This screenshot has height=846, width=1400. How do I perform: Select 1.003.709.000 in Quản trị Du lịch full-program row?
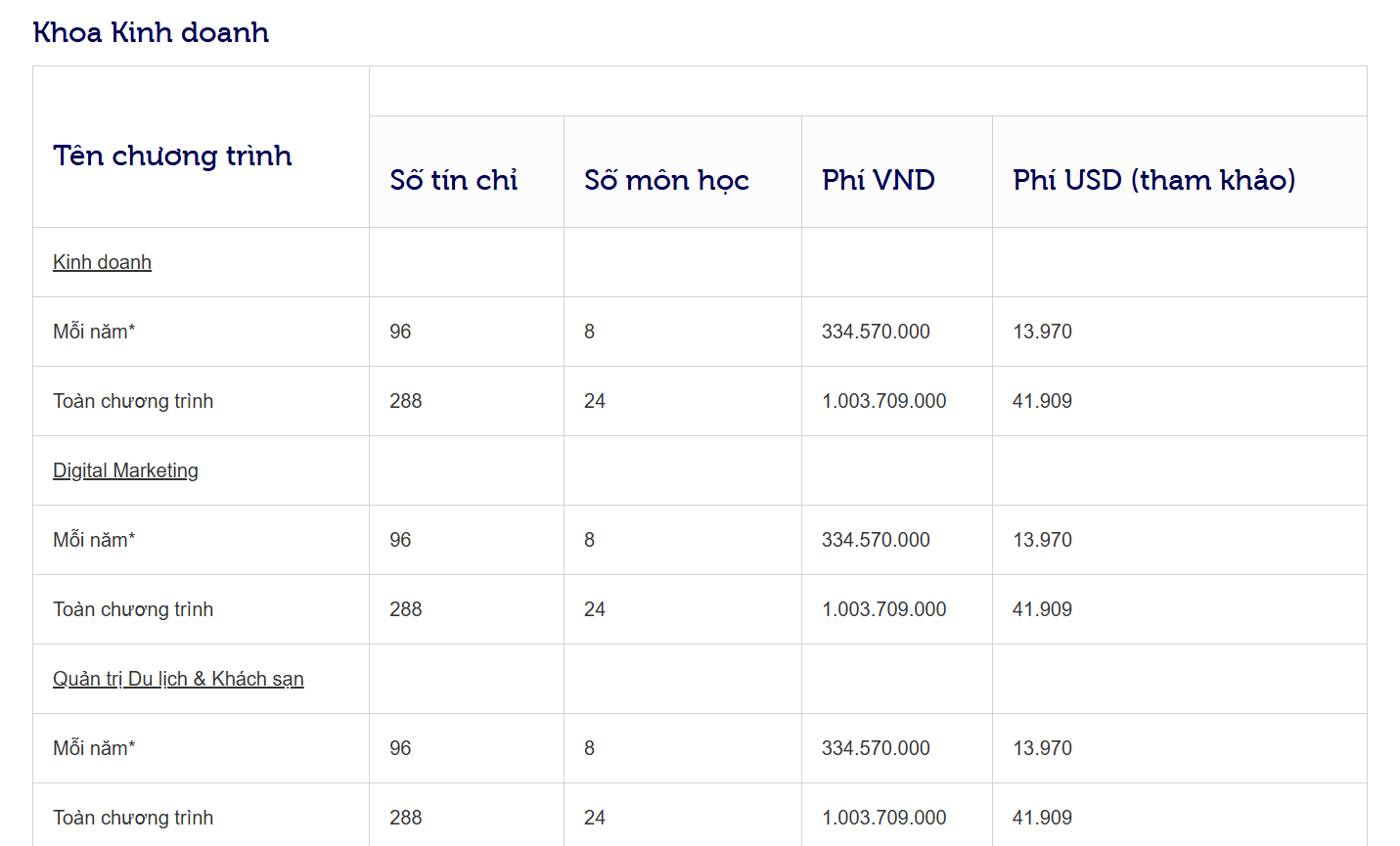tap(884, 818)
